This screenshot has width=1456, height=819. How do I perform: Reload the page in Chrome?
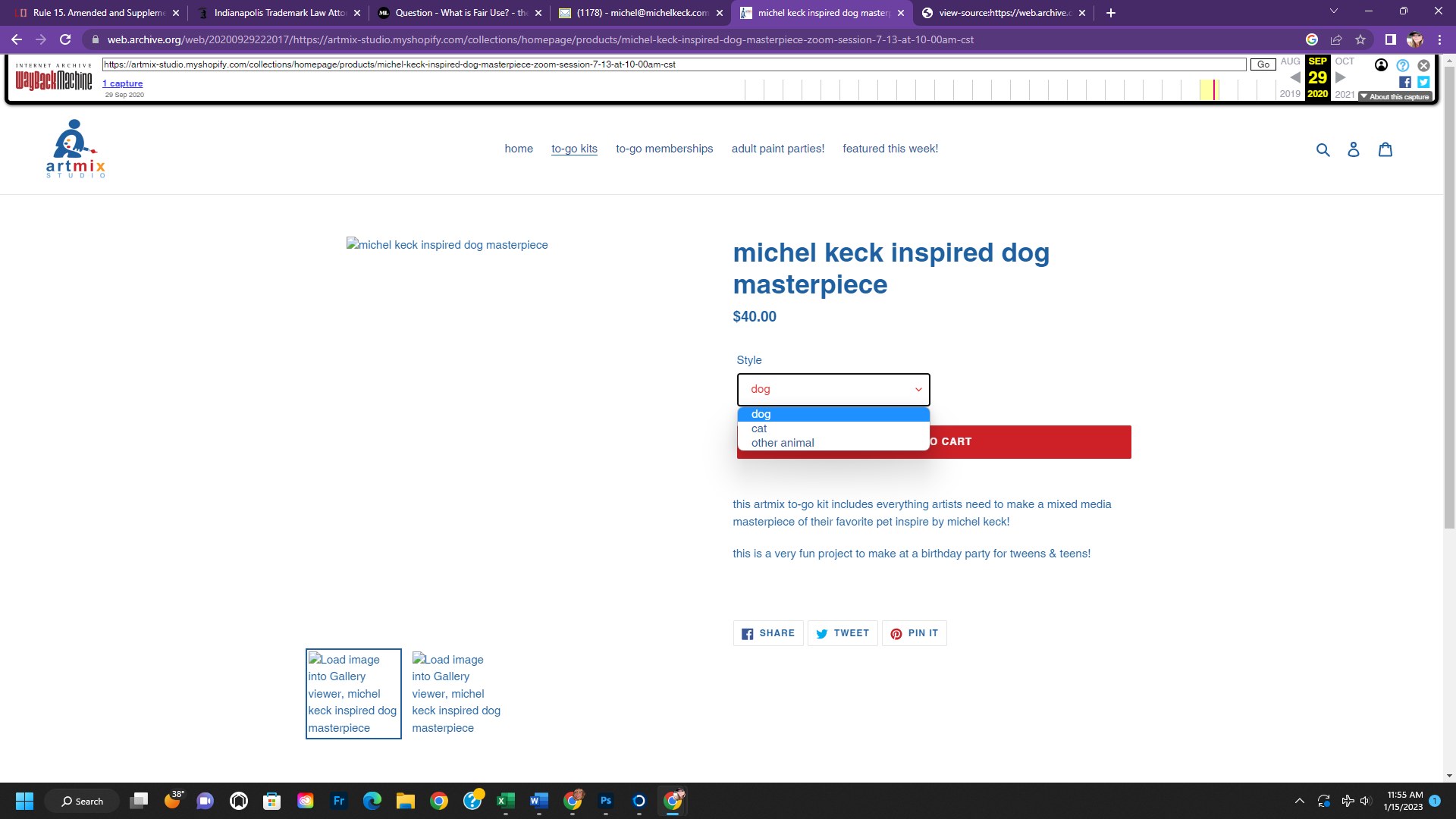(65, 39)
